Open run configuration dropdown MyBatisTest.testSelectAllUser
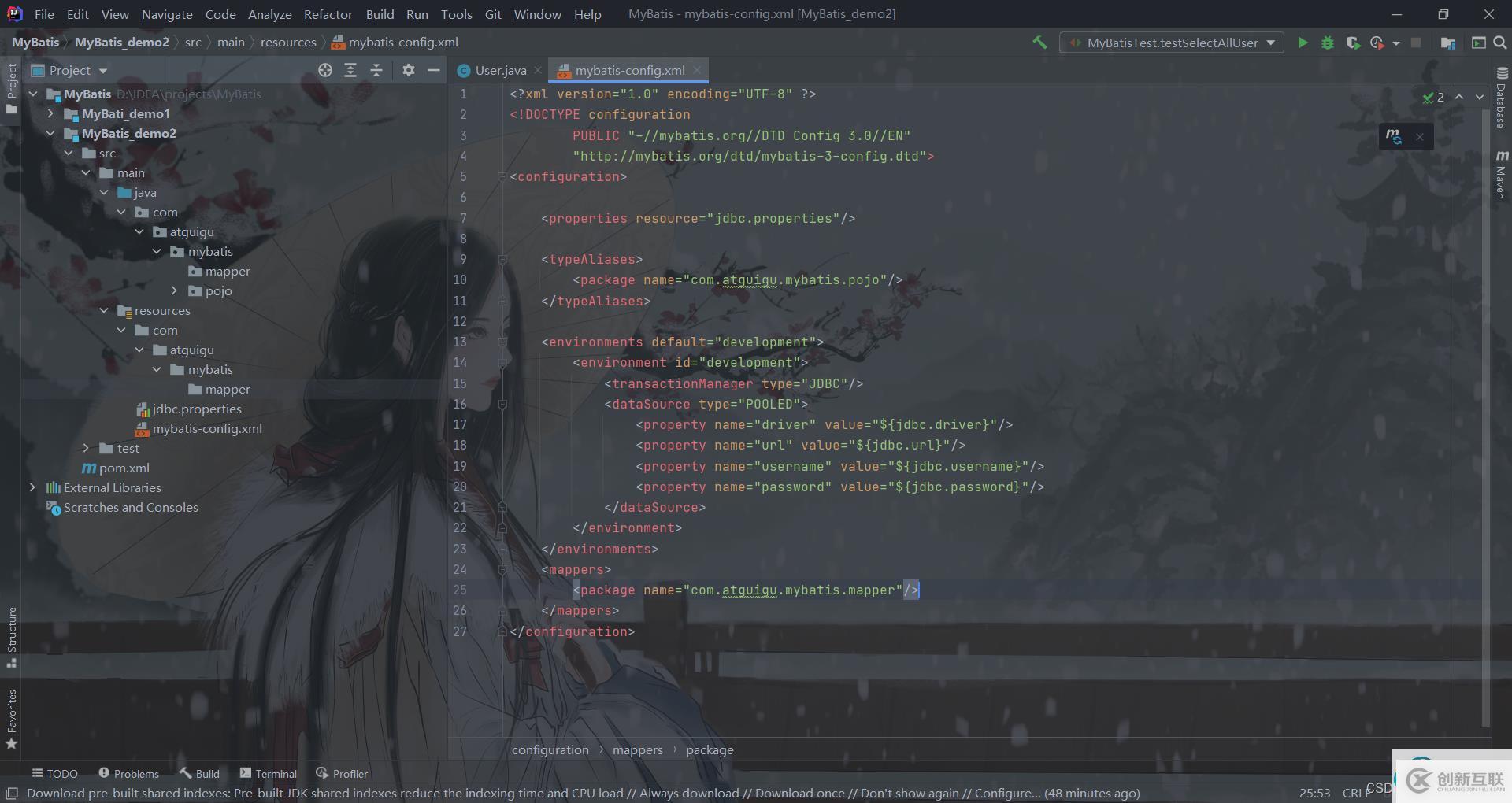 [1172, 43]
